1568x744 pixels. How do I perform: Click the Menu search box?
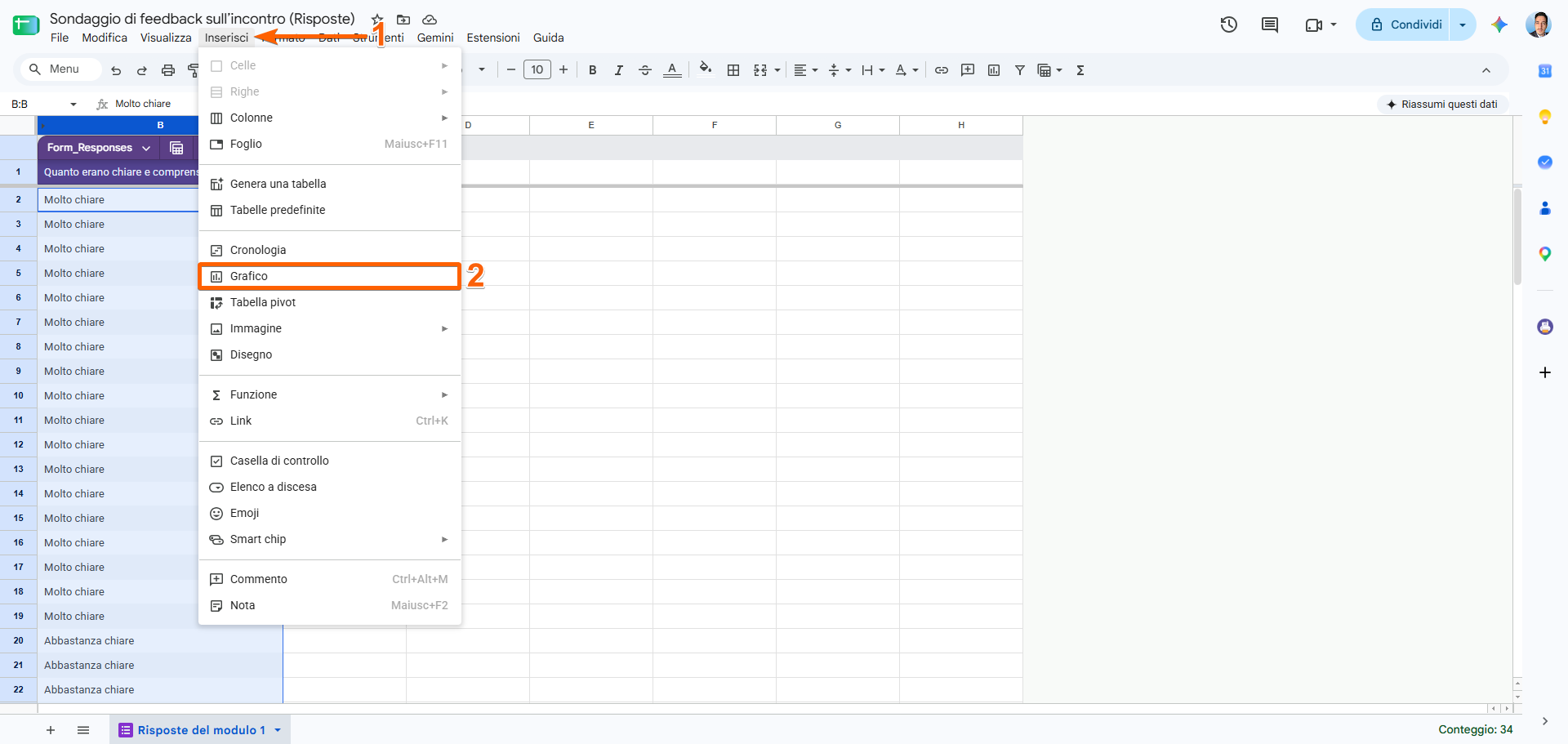(61, 69)
